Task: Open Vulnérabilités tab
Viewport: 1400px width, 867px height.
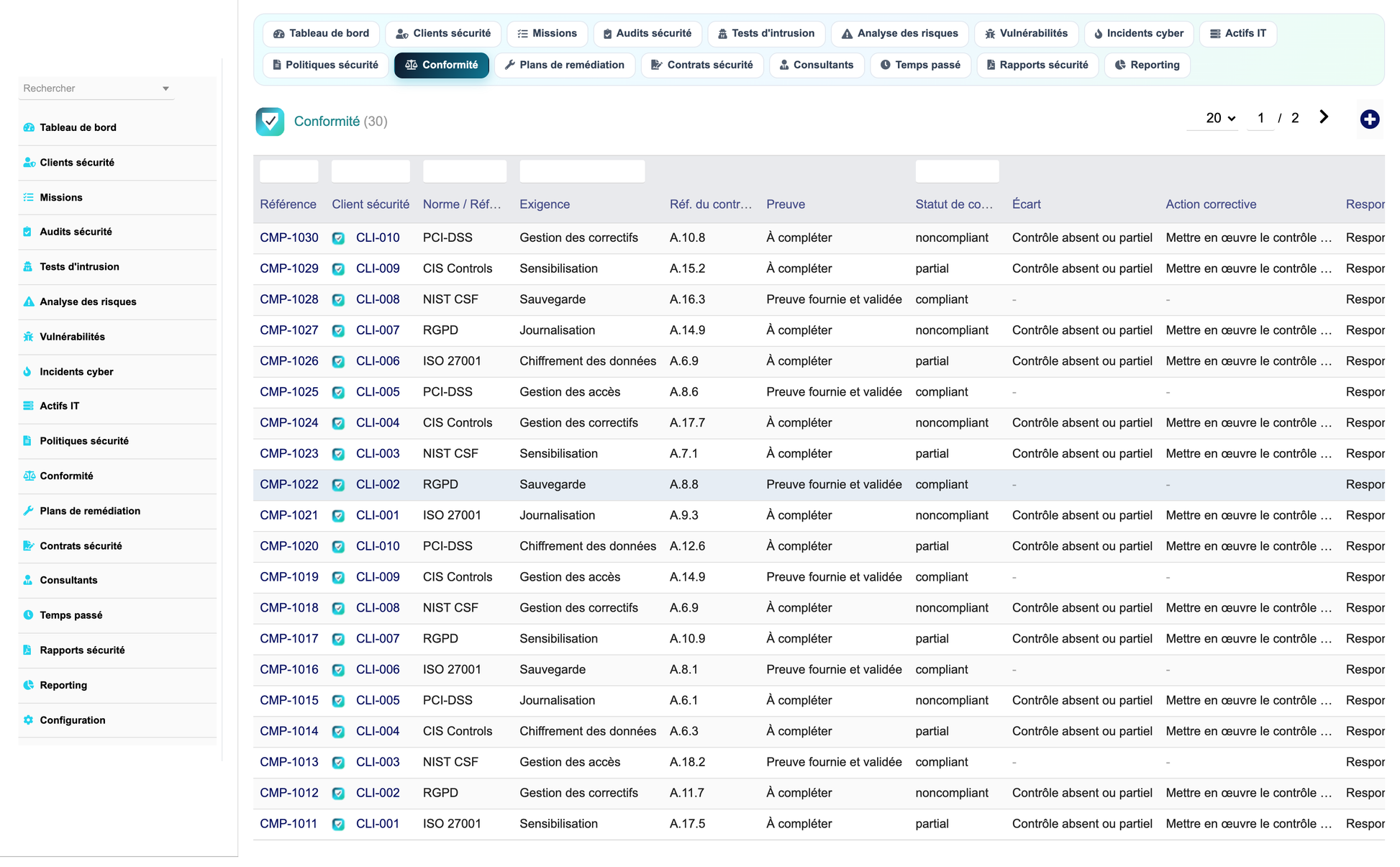Action: (x=1026, y=33)
